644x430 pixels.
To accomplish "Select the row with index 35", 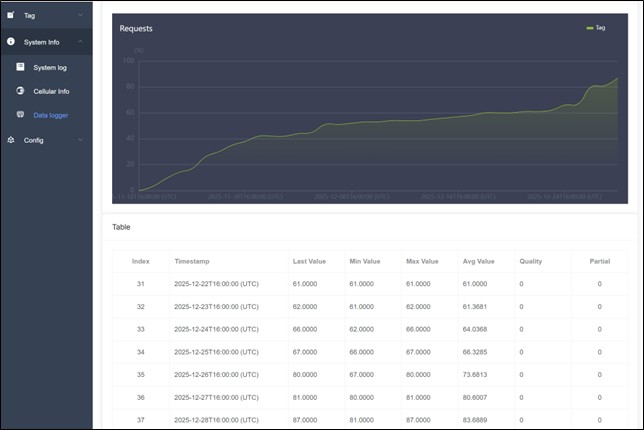I will point(140,375).
